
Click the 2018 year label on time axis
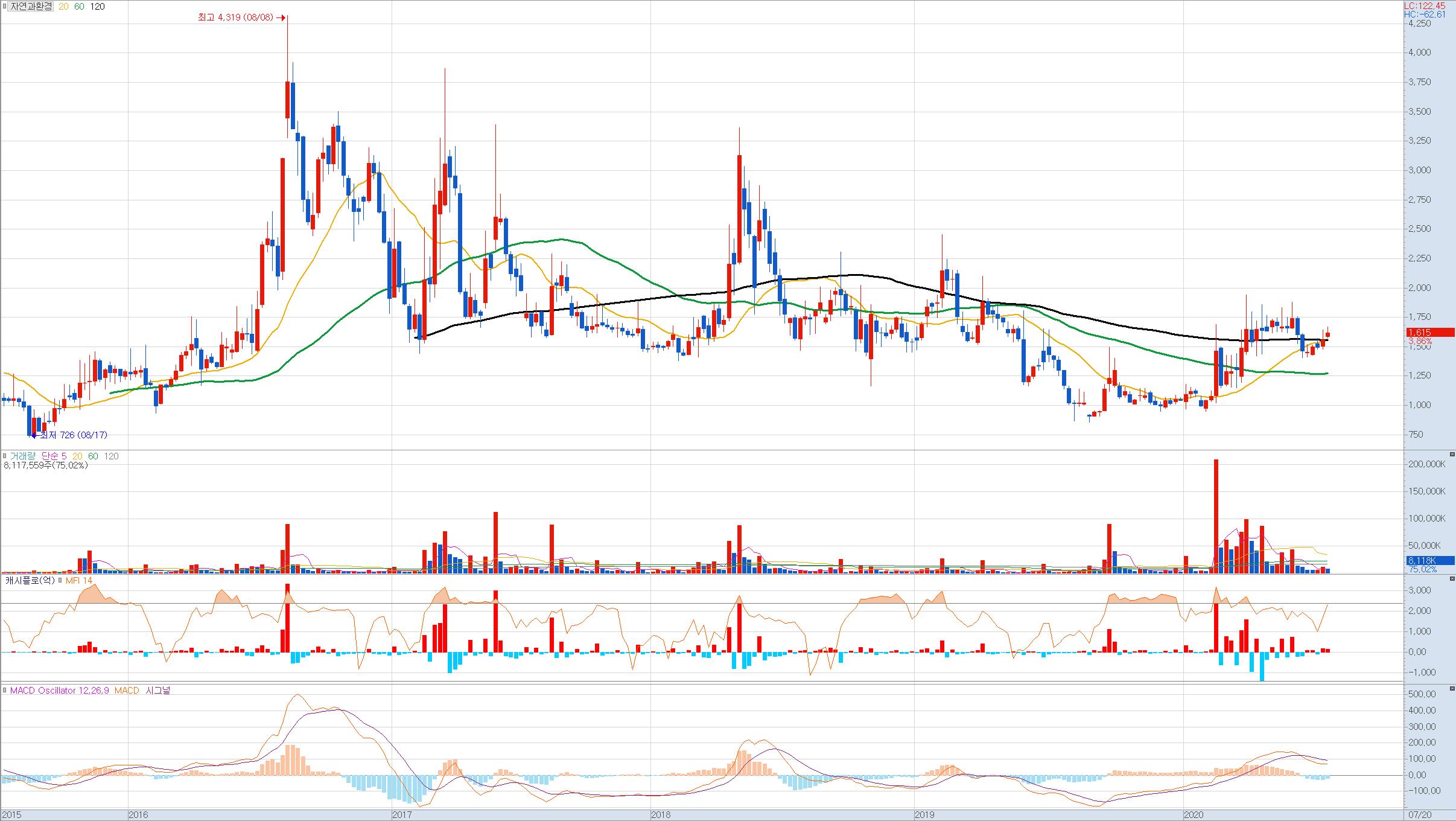point(661,815)
